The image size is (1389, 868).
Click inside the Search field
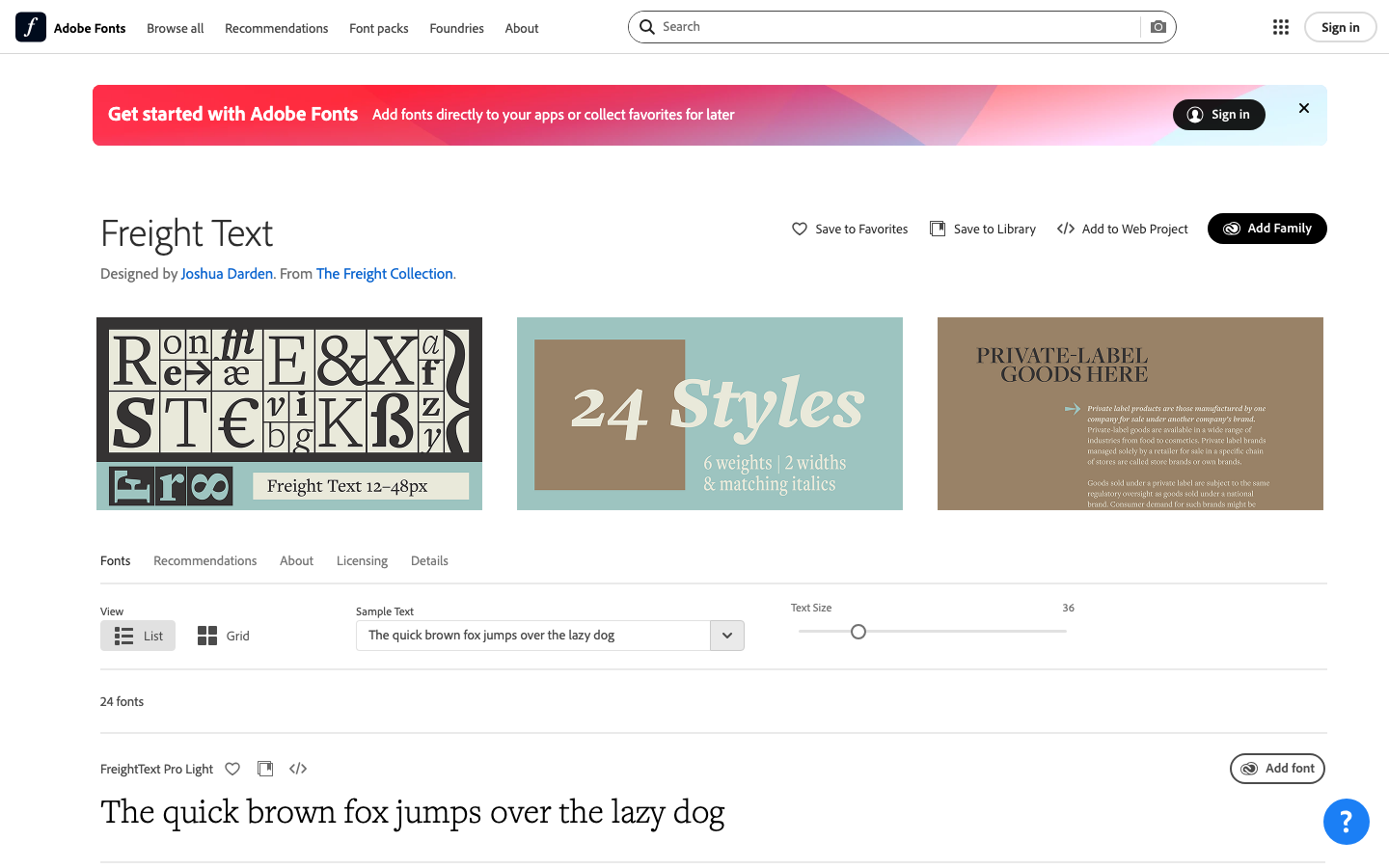pyautogui.click(x=868, y=26)
